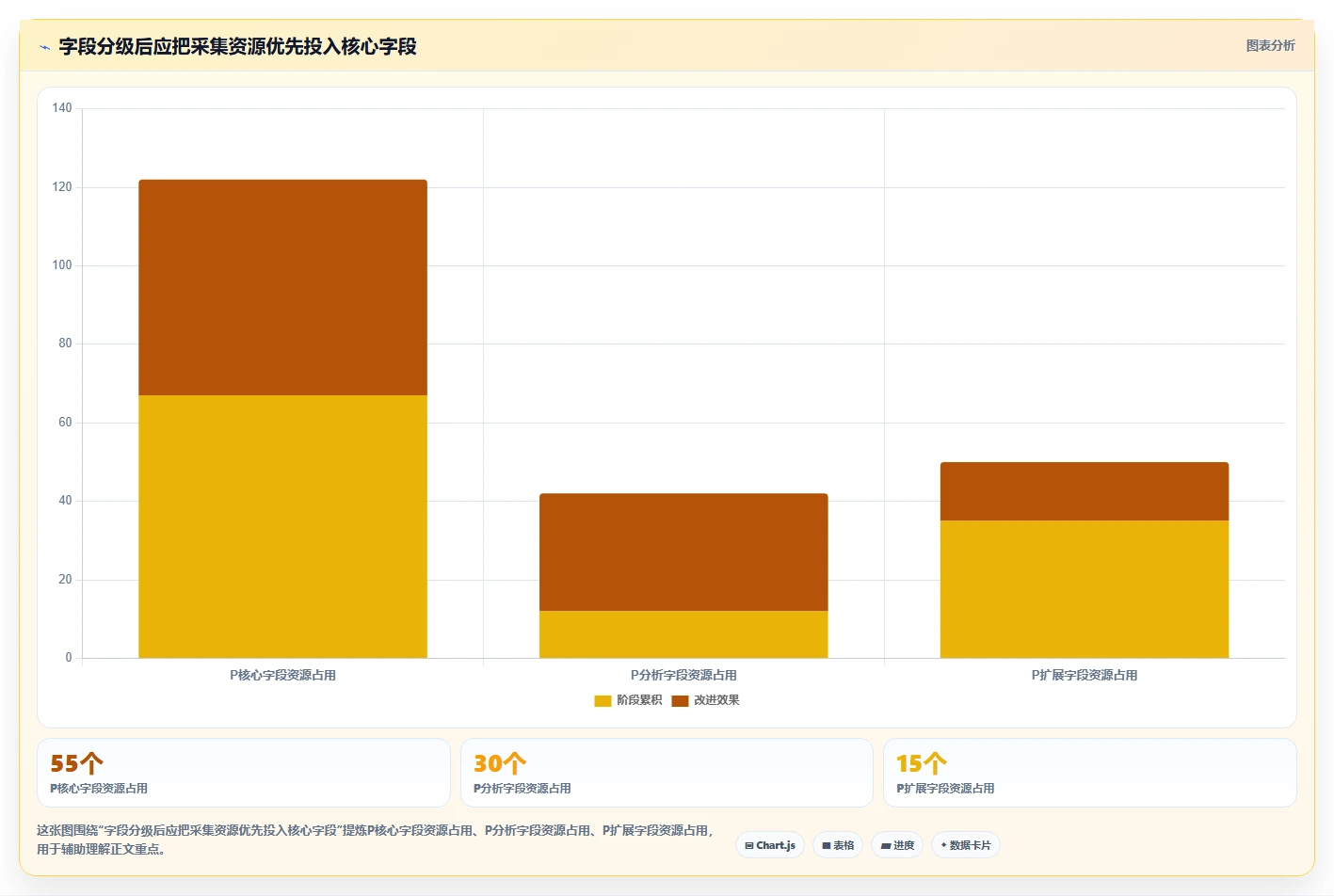Click the 30个 analysis field card

click(667, 773)
